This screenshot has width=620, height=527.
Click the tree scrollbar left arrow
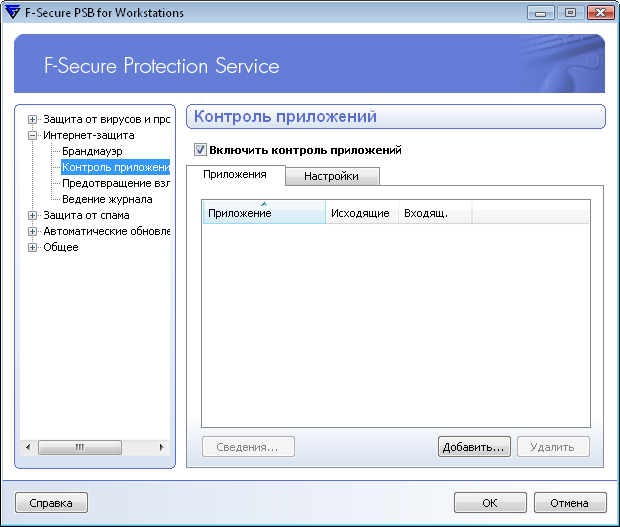pos(28,448)
